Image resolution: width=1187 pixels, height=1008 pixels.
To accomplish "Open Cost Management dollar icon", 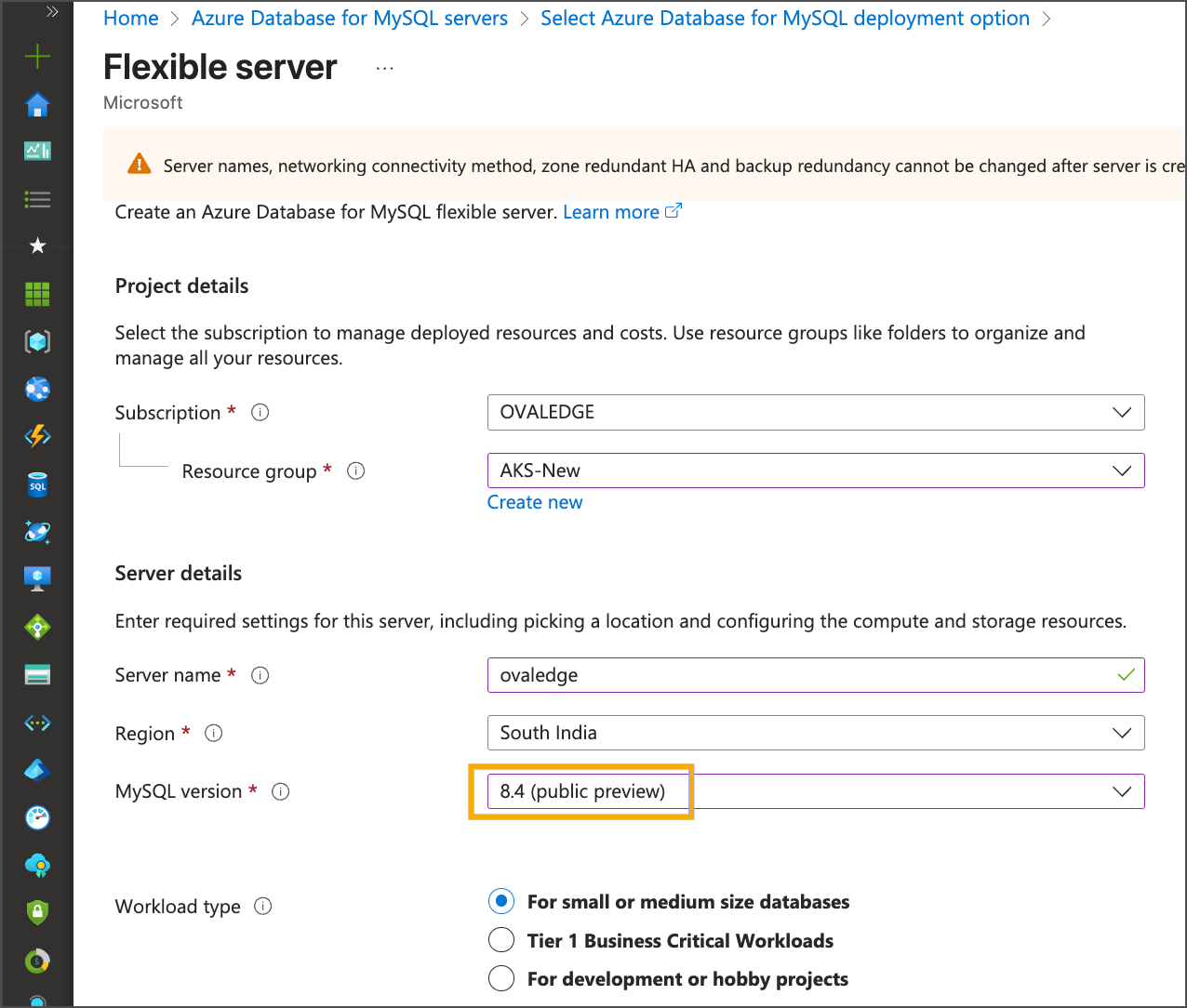I will tap(37, 961).
